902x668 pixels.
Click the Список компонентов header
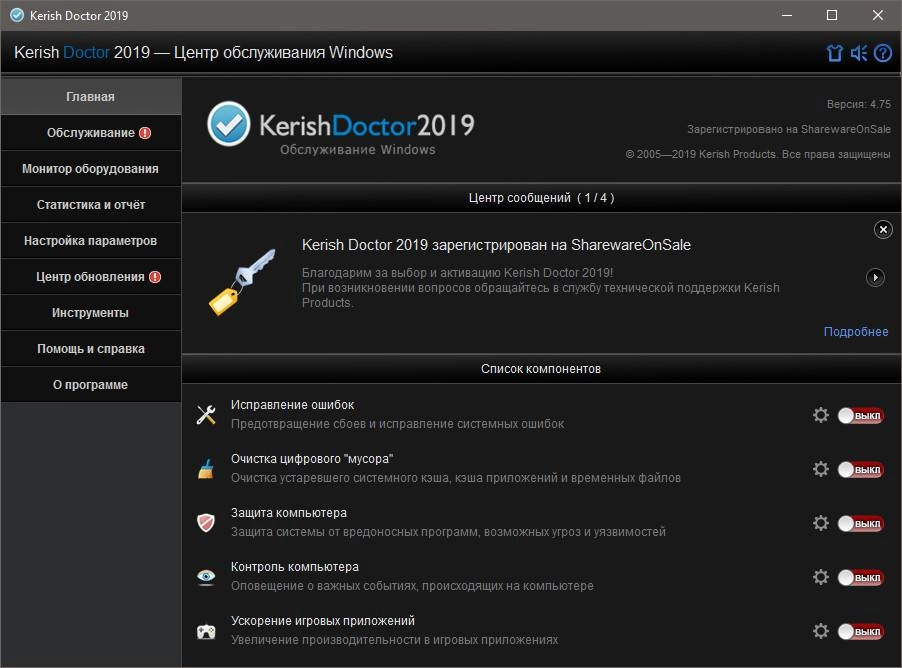(x=541, y=369)
